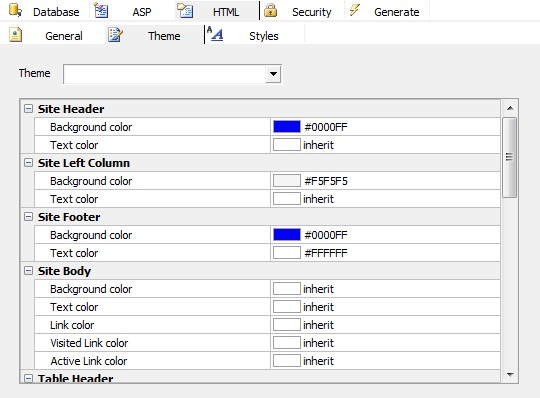The width and height of the screenshot is (540, 398).
Task: Click Site Footer white text color swatch
Action: (287, 253)
